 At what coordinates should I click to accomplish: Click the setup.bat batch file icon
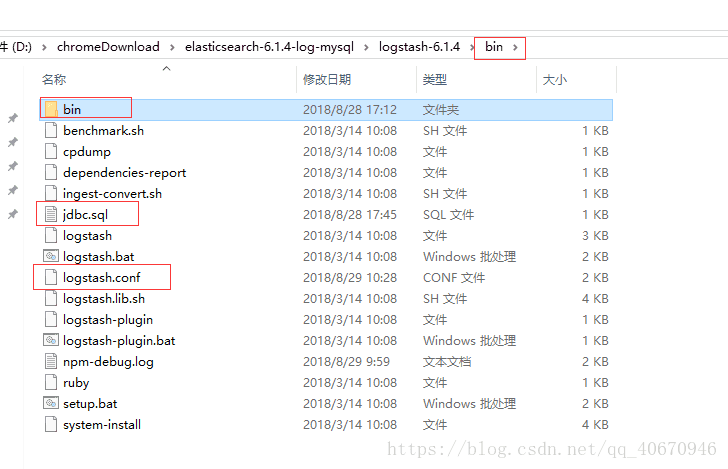pos(51,403)
